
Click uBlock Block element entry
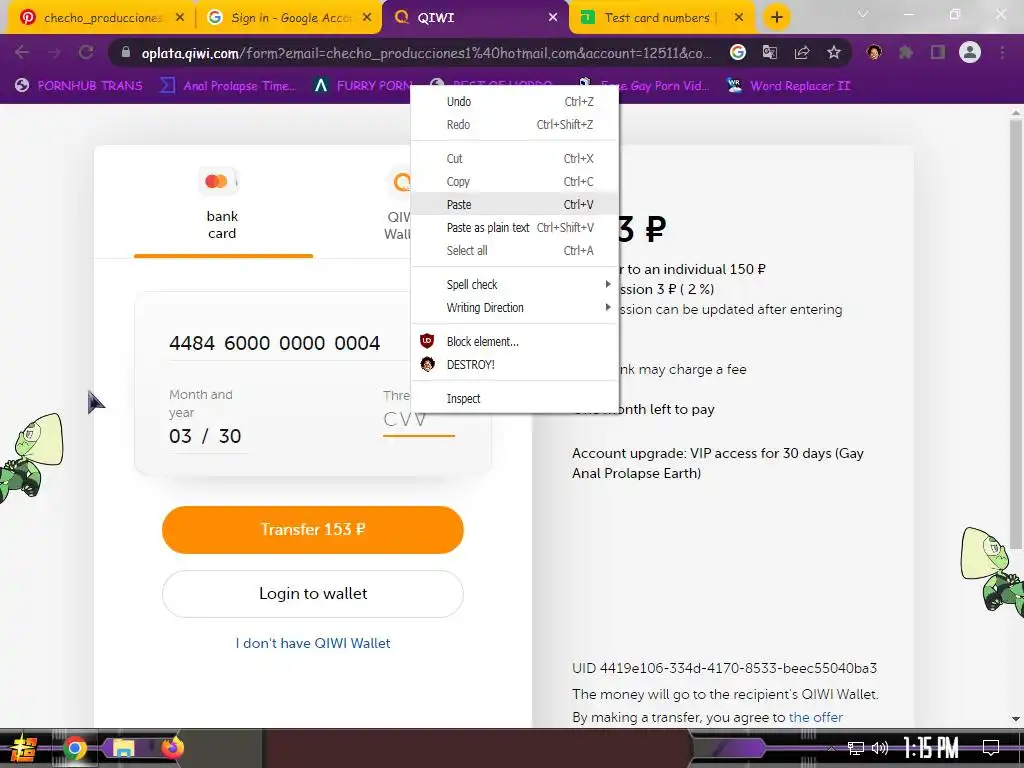515,342
